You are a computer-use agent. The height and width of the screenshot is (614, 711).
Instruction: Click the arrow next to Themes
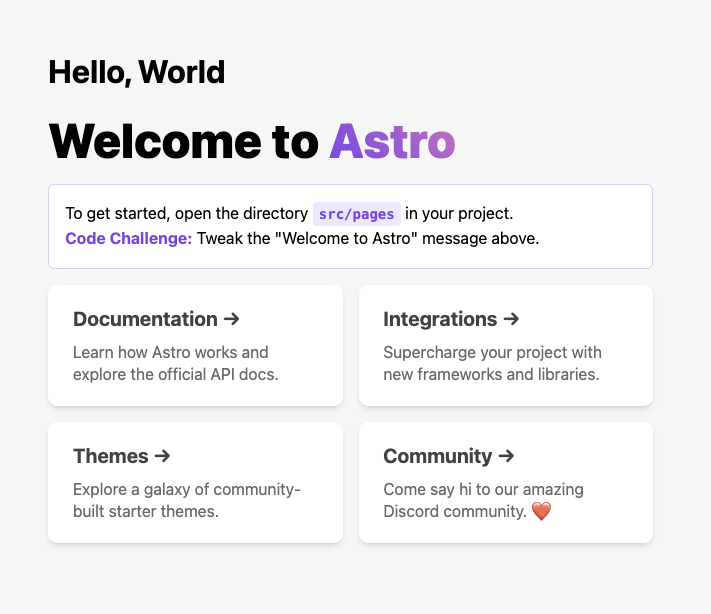[162, 456]
